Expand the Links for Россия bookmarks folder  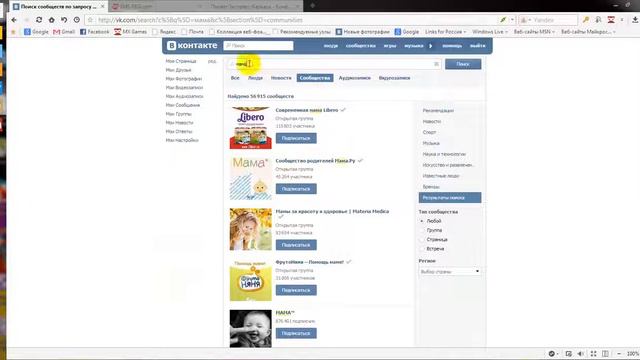(x=445, y=31)
